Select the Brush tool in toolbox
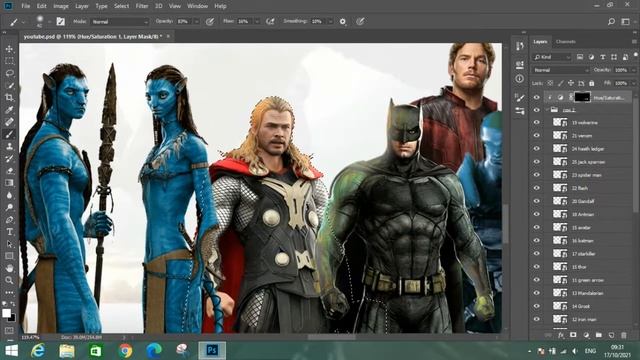This screenshot has height=360, width=640. point(9,134)
